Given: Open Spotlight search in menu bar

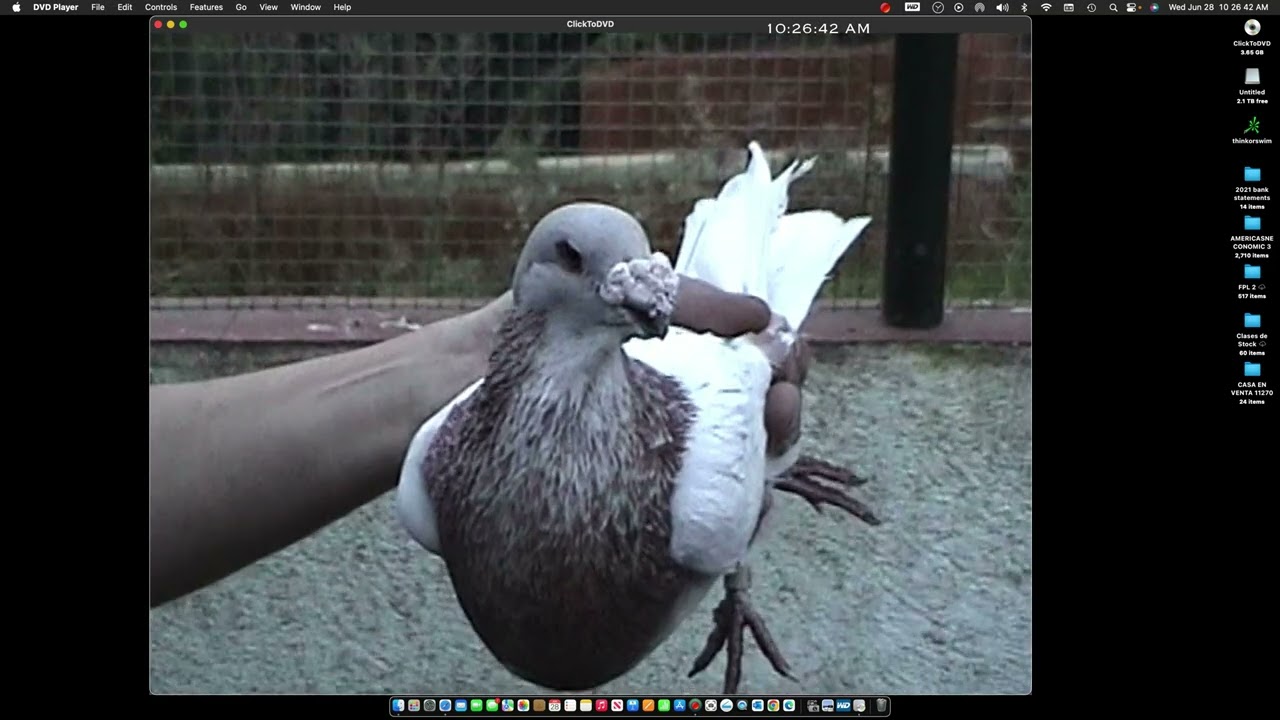Looking at the screenshot, I should [1113, 7].
